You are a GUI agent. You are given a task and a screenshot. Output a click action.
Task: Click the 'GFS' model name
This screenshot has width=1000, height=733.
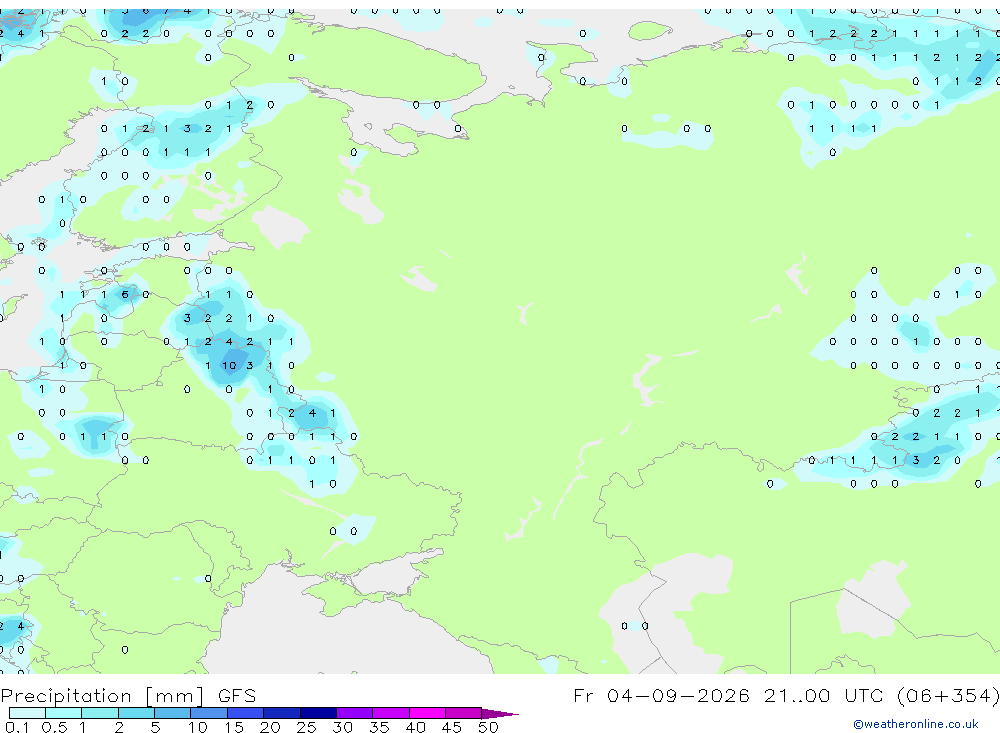pyautogui.click(x=237, y=696)
